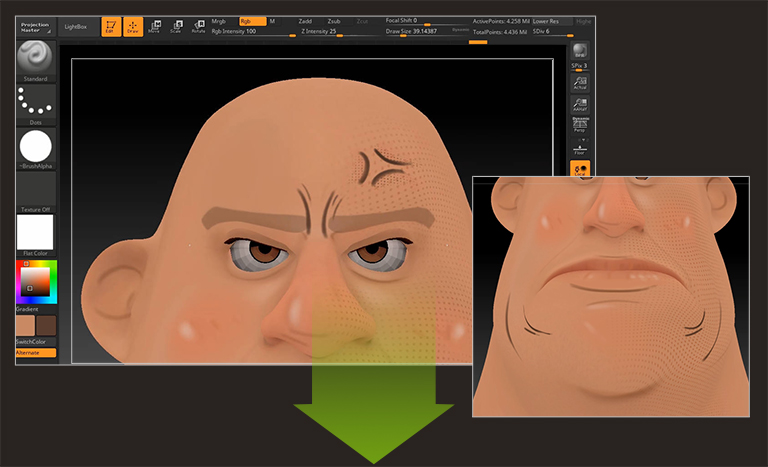Screen dimensions: 768x467
Task: Click the AAHalf zoom icon
Action: pos(579,104)
